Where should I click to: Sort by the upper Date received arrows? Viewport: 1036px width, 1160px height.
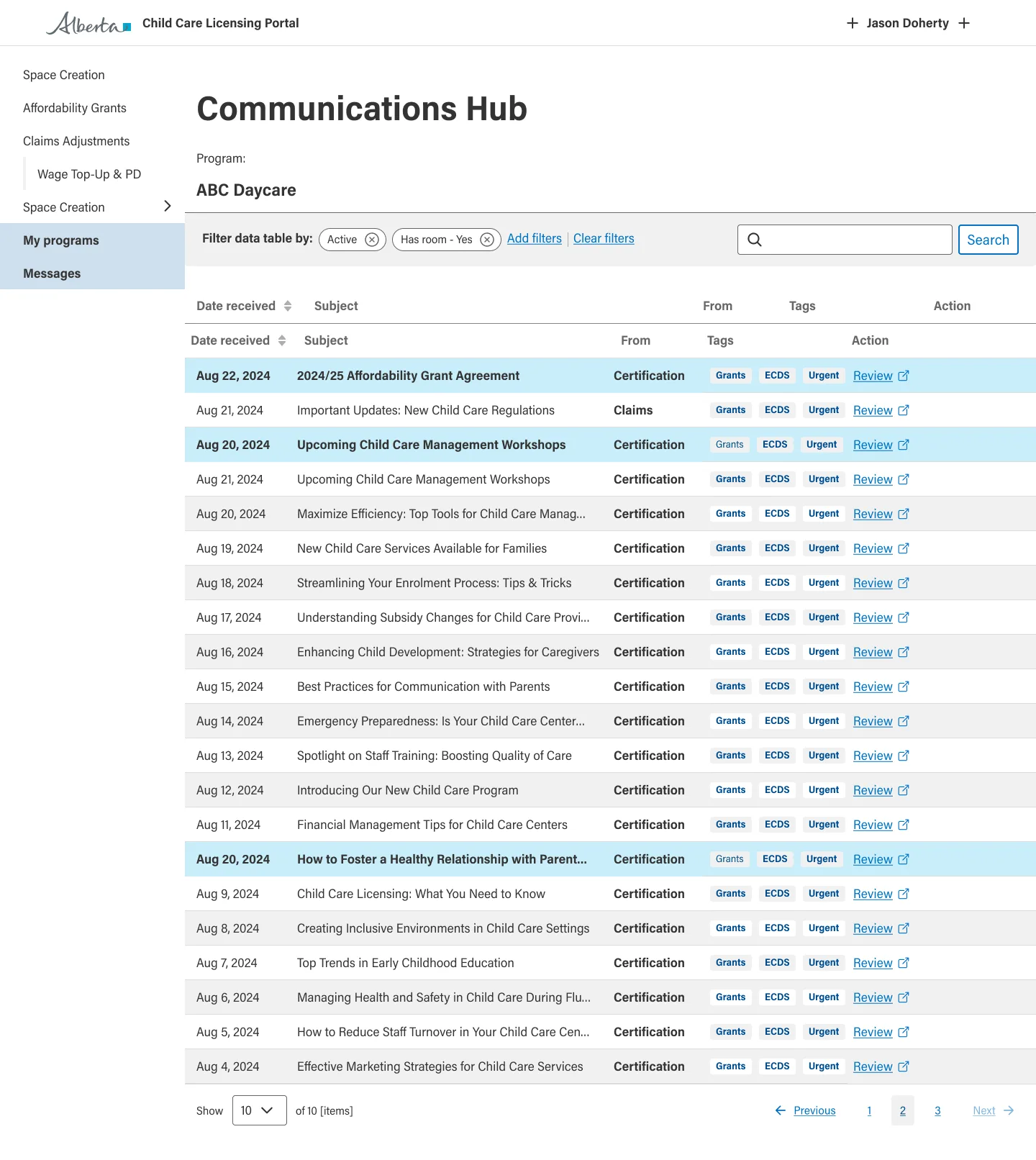click(288, 306)
